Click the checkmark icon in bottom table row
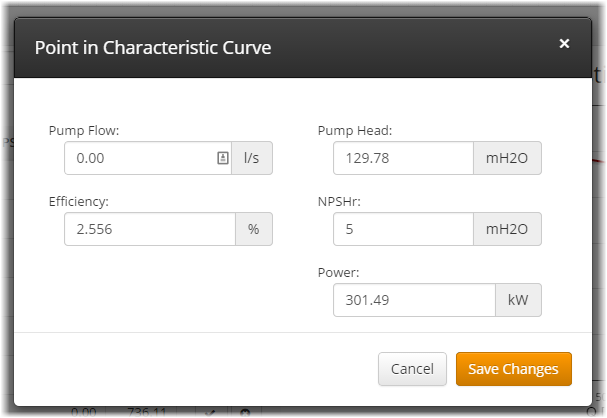The height and width of the screenshot is (418, 607). pyautogui.click(x=209, y=412)
